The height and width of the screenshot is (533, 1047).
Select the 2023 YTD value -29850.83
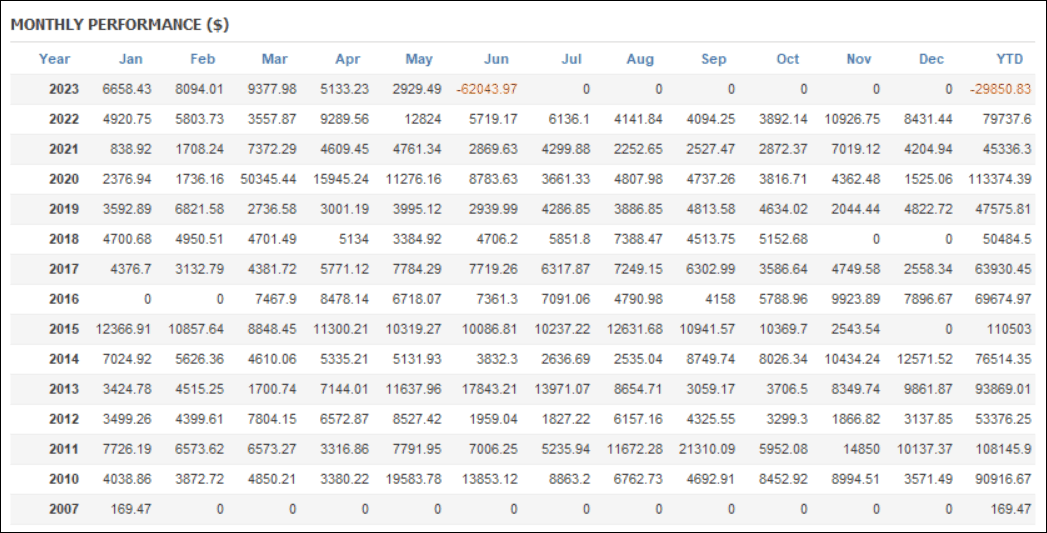pyautogui.click(x=1000, y=89)
